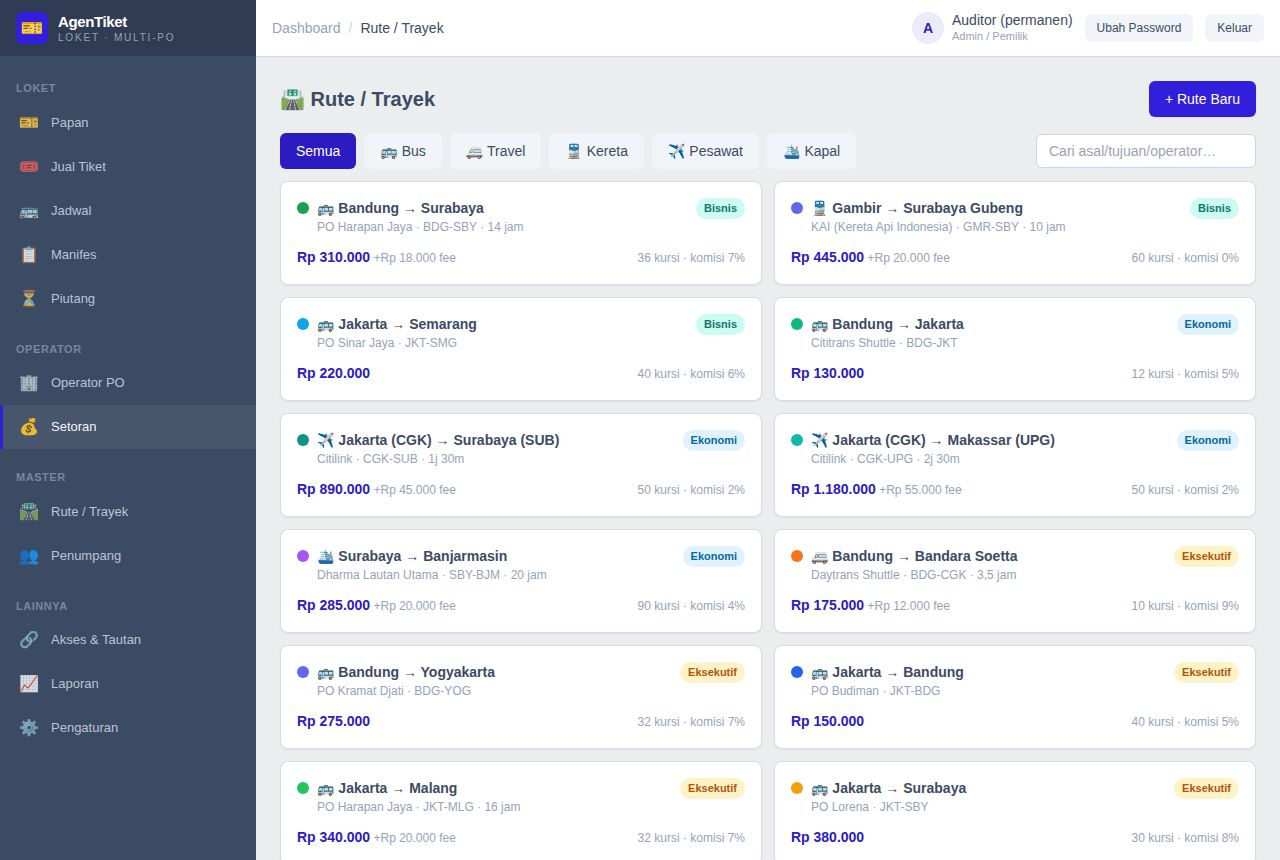Click the green dot on Bandung → Surabaya
This screenshot has width=1280, height=860.
(303, 208)
